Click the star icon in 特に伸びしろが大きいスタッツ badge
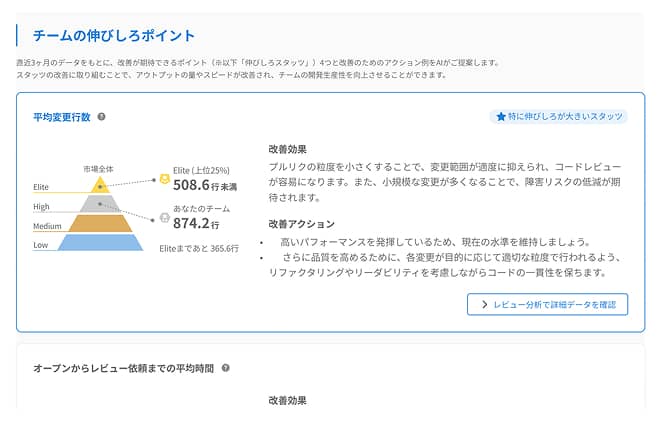The width and height of the screenshot is (662, 422). [x=501, y=117]
